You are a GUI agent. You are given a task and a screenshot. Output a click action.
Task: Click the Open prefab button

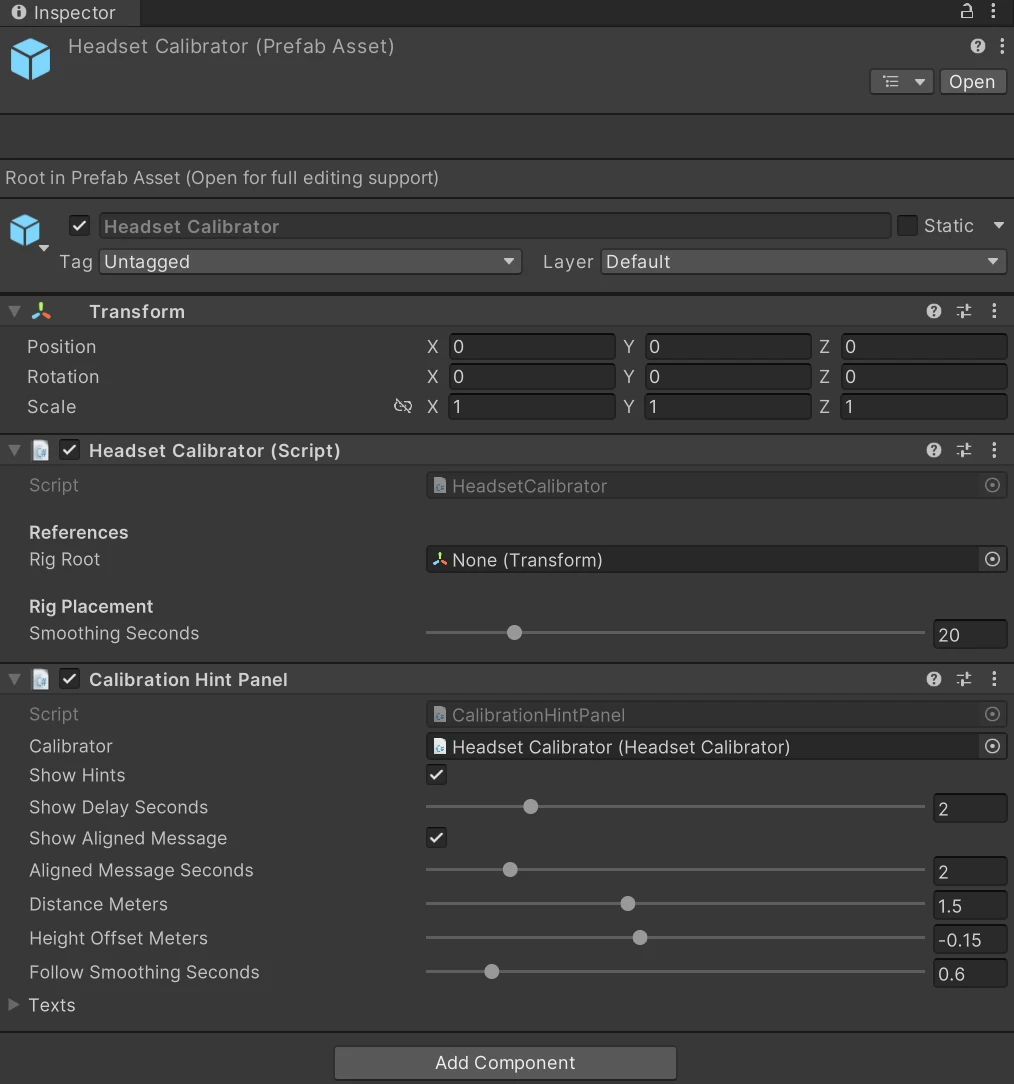tap(972, 82)
